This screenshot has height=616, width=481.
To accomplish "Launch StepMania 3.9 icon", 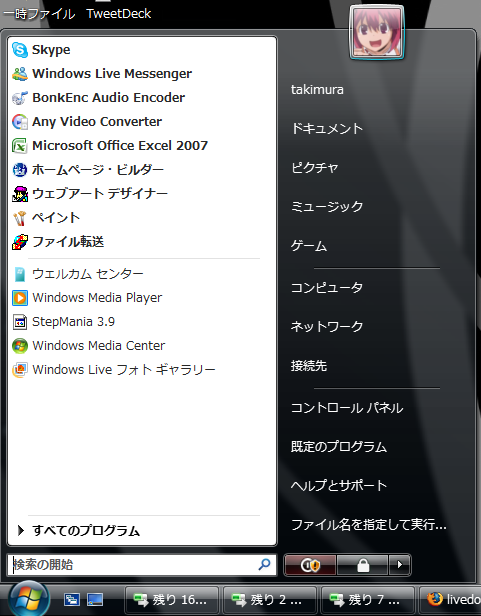I will tap(20, 322).
